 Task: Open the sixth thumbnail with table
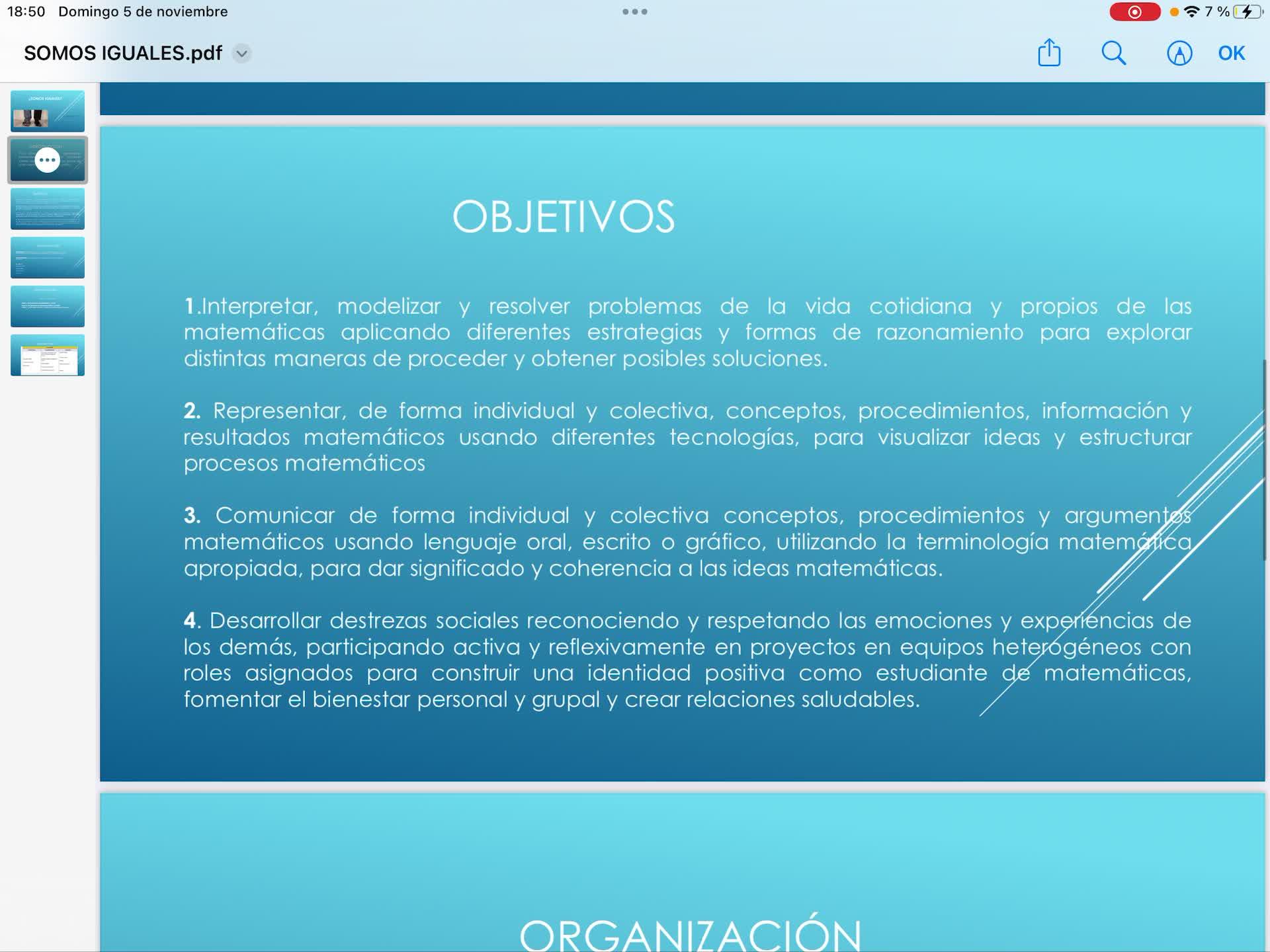[x=48, y=355]
